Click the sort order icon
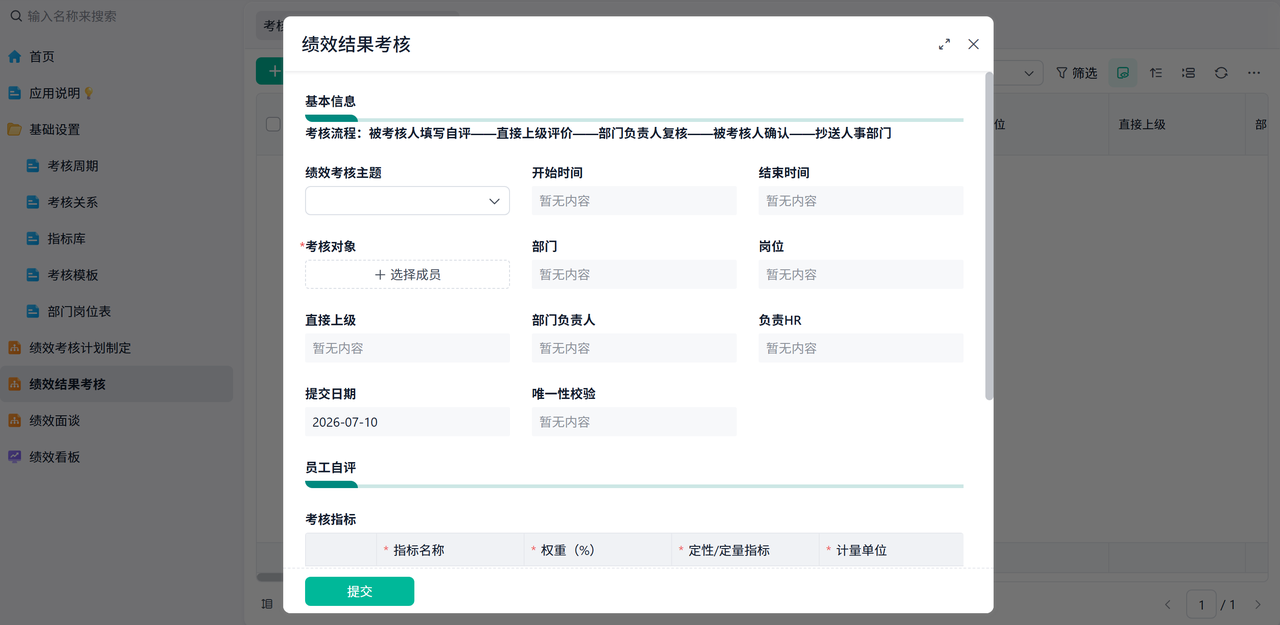This screenshot has width=1280, height=625. point(1155,73)
